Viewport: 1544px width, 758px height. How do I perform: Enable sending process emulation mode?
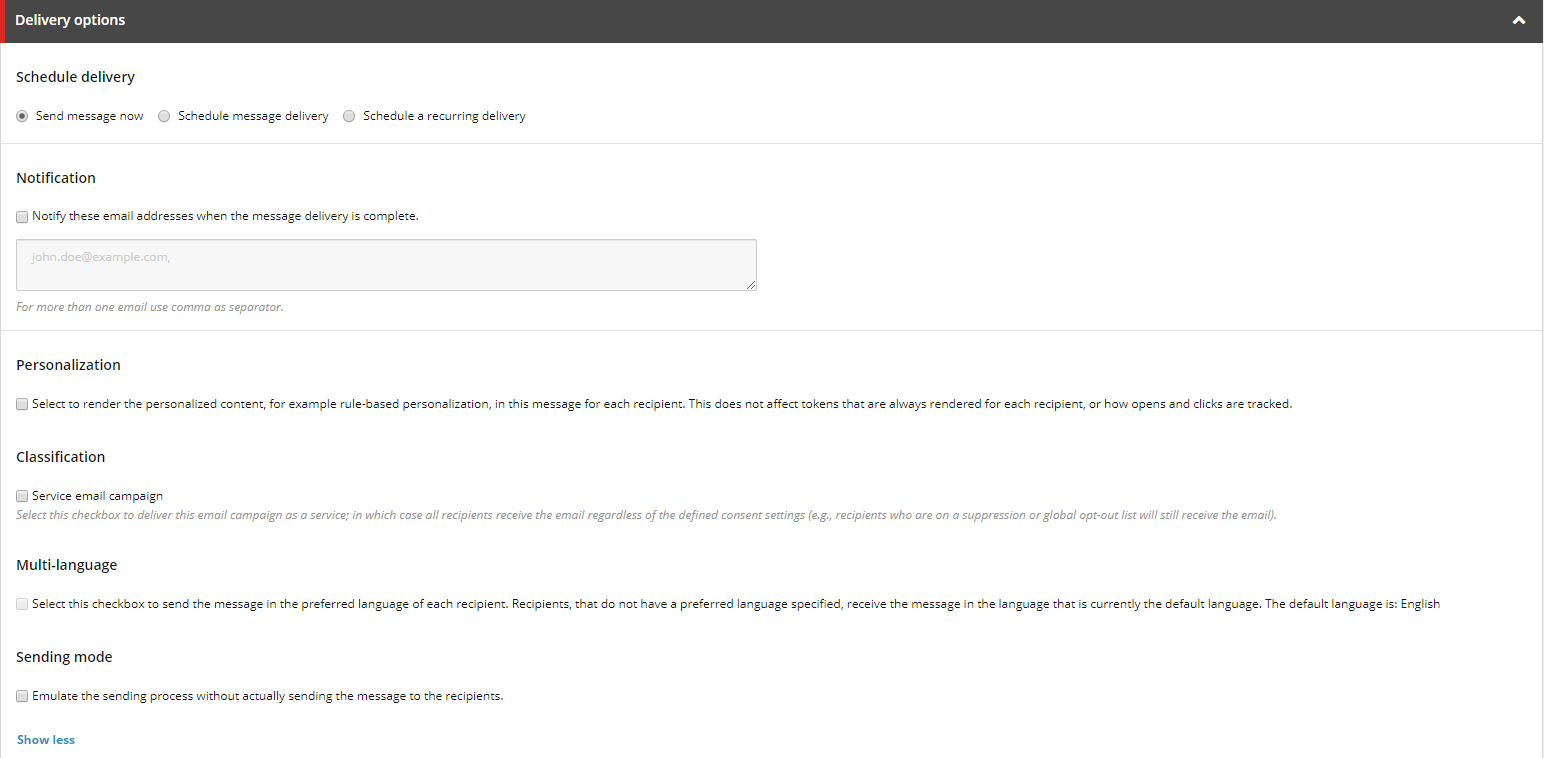point(21,695)
